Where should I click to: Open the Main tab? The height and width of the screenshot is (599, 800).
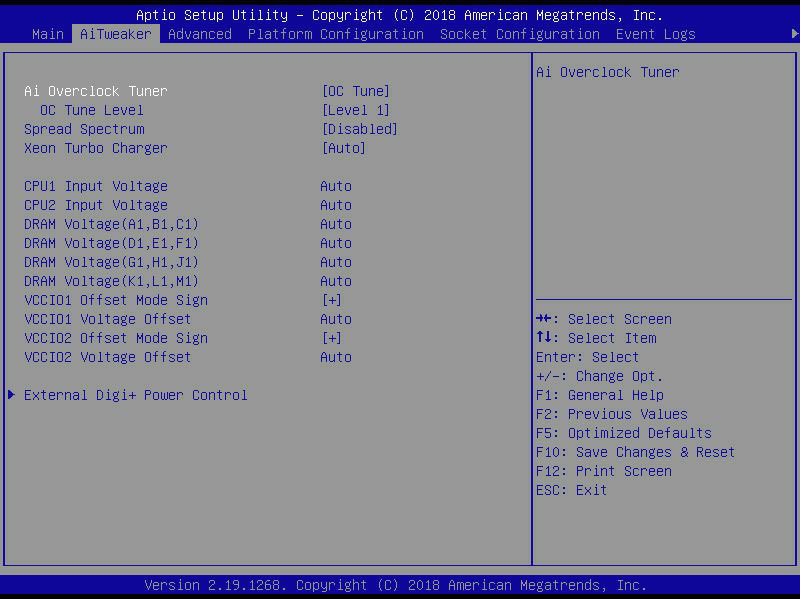tap(48, 34)
